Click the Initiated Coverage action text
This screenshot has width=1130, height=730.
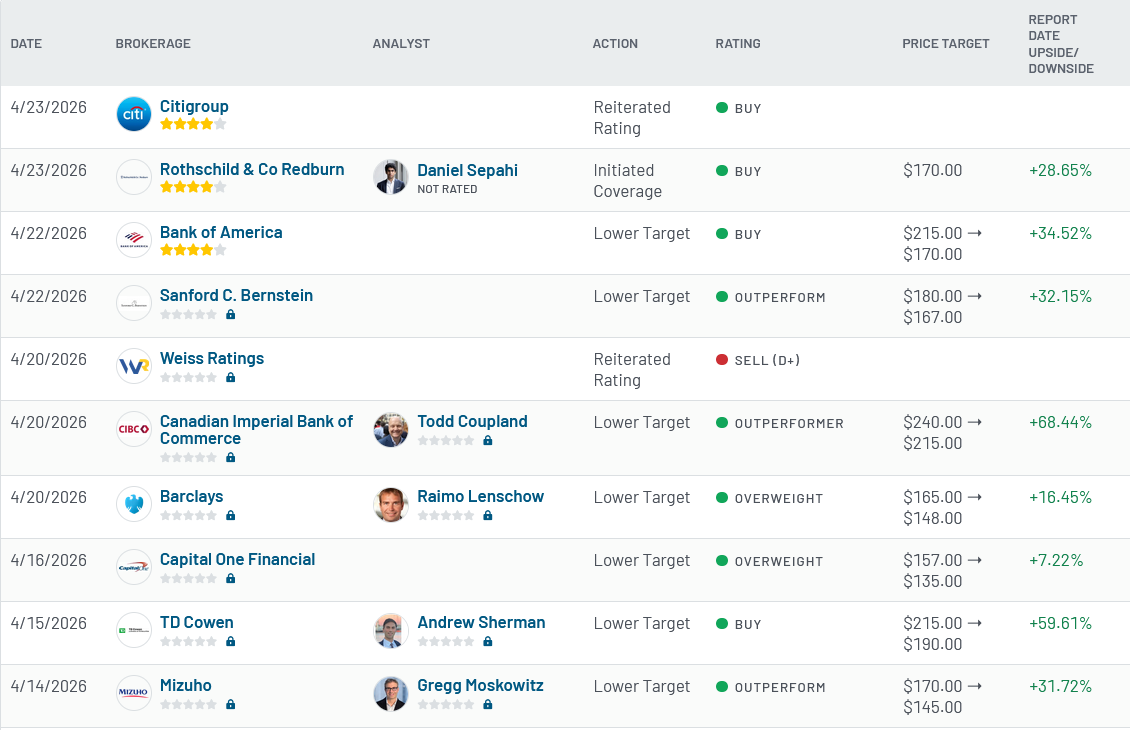coord(628,181)
